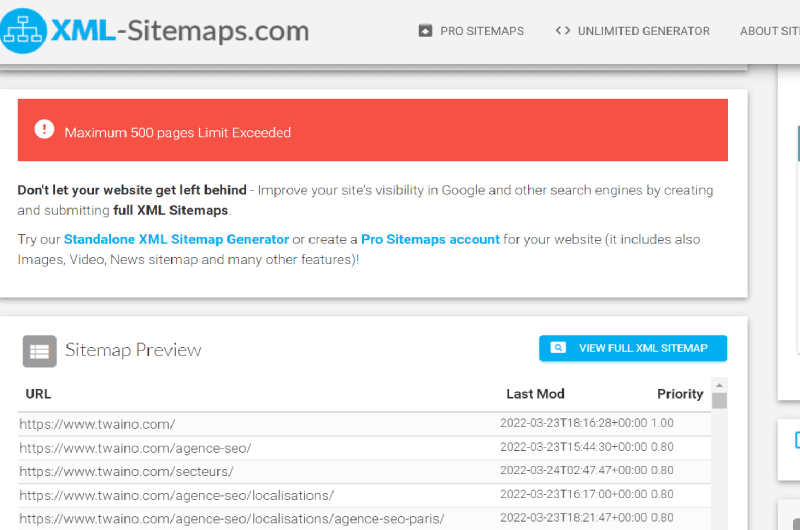The image size is (800, 530).
Task: Click the Last Mod column header
Action: [x=535, y=394]
